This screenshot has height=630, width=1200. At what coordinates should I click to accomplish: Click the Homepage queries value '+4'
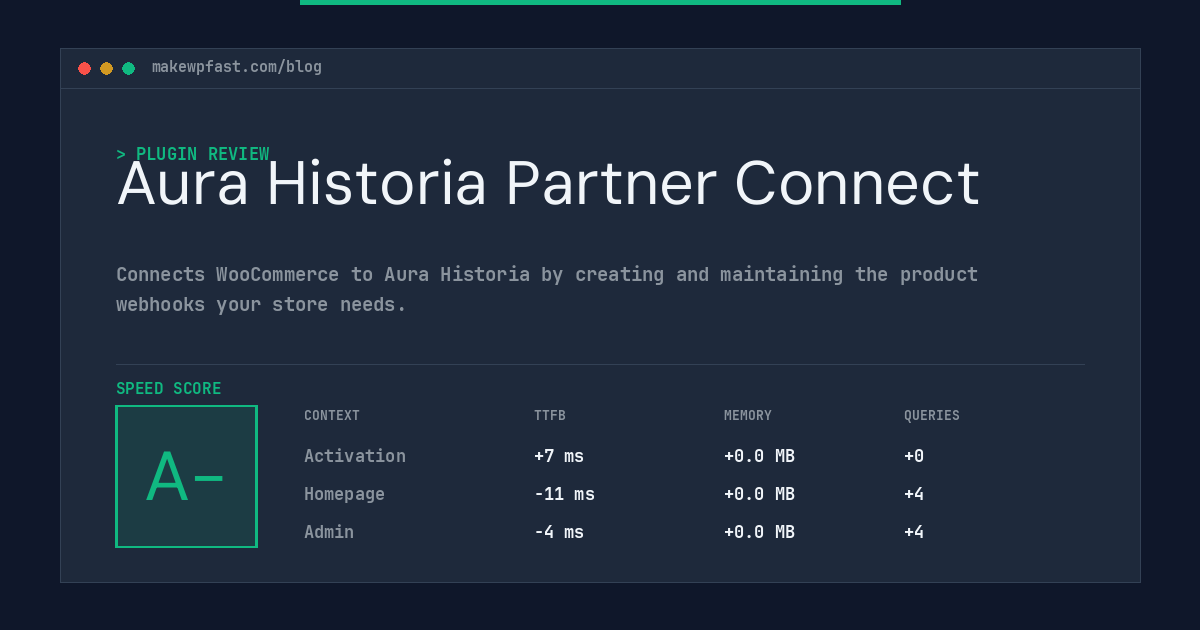[x=914, y=494]
